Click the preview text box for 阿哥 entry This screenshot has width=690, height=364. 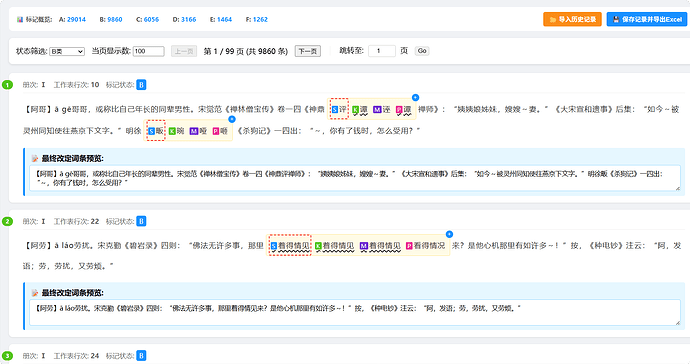coord(355,178)
